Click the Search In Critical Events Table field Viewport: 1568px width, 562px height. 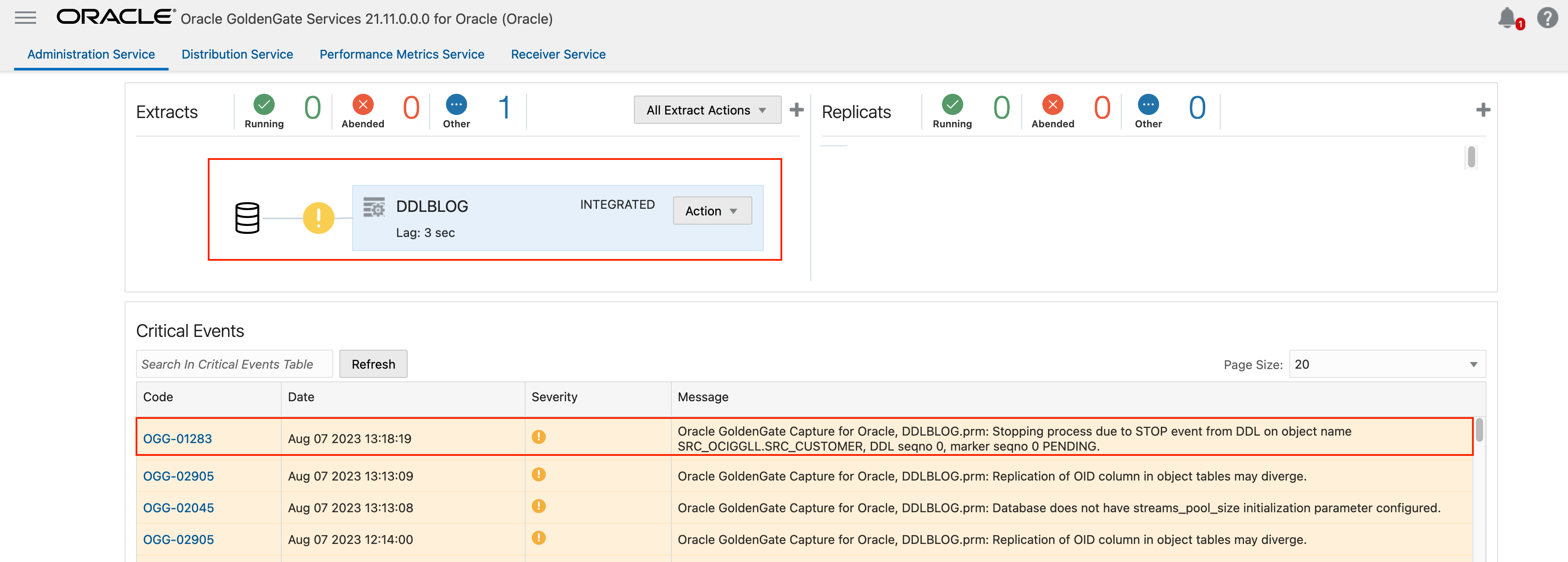[234, 364]
